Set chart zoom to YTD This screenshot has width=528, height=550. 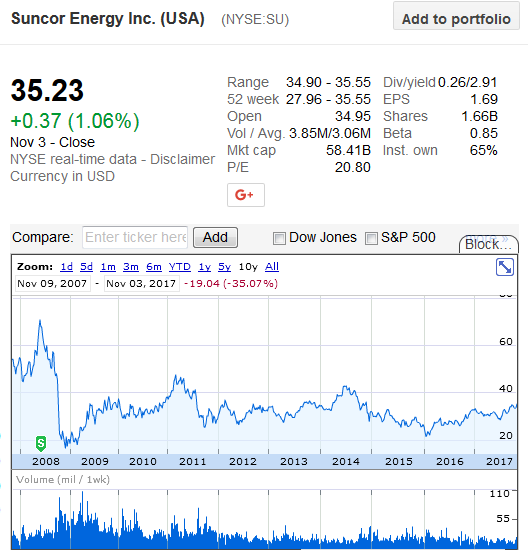point(179,267)
